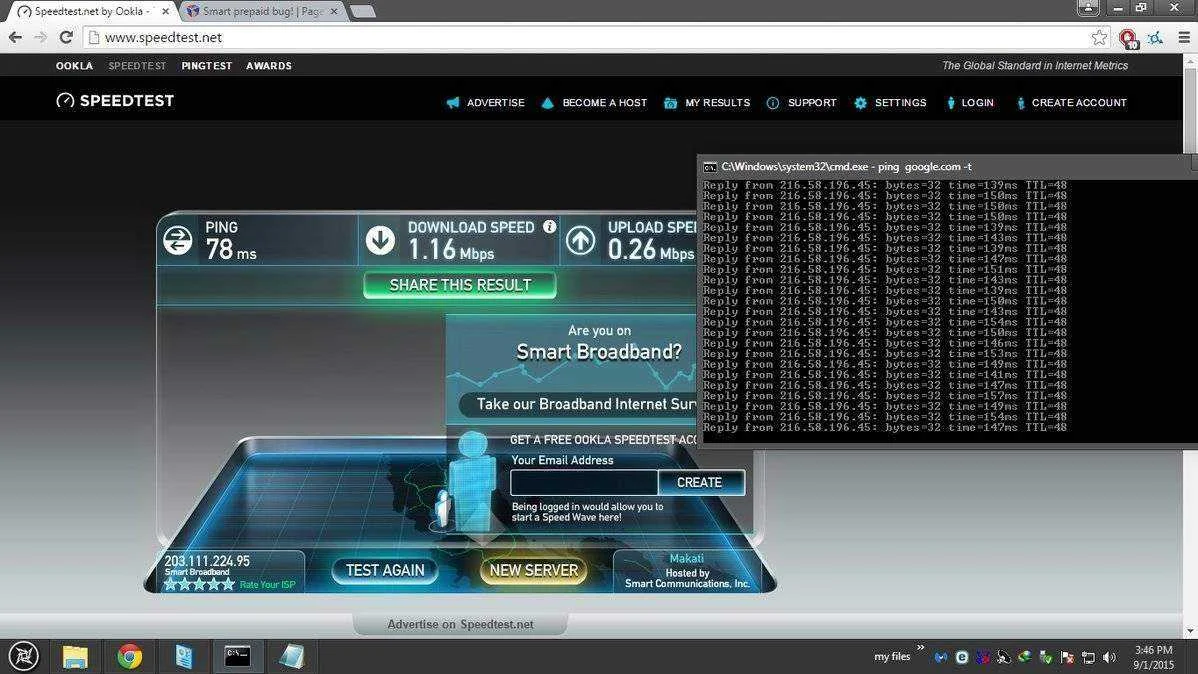
Task: Click the volume speaker tray icon
Action: (1109, 657)
